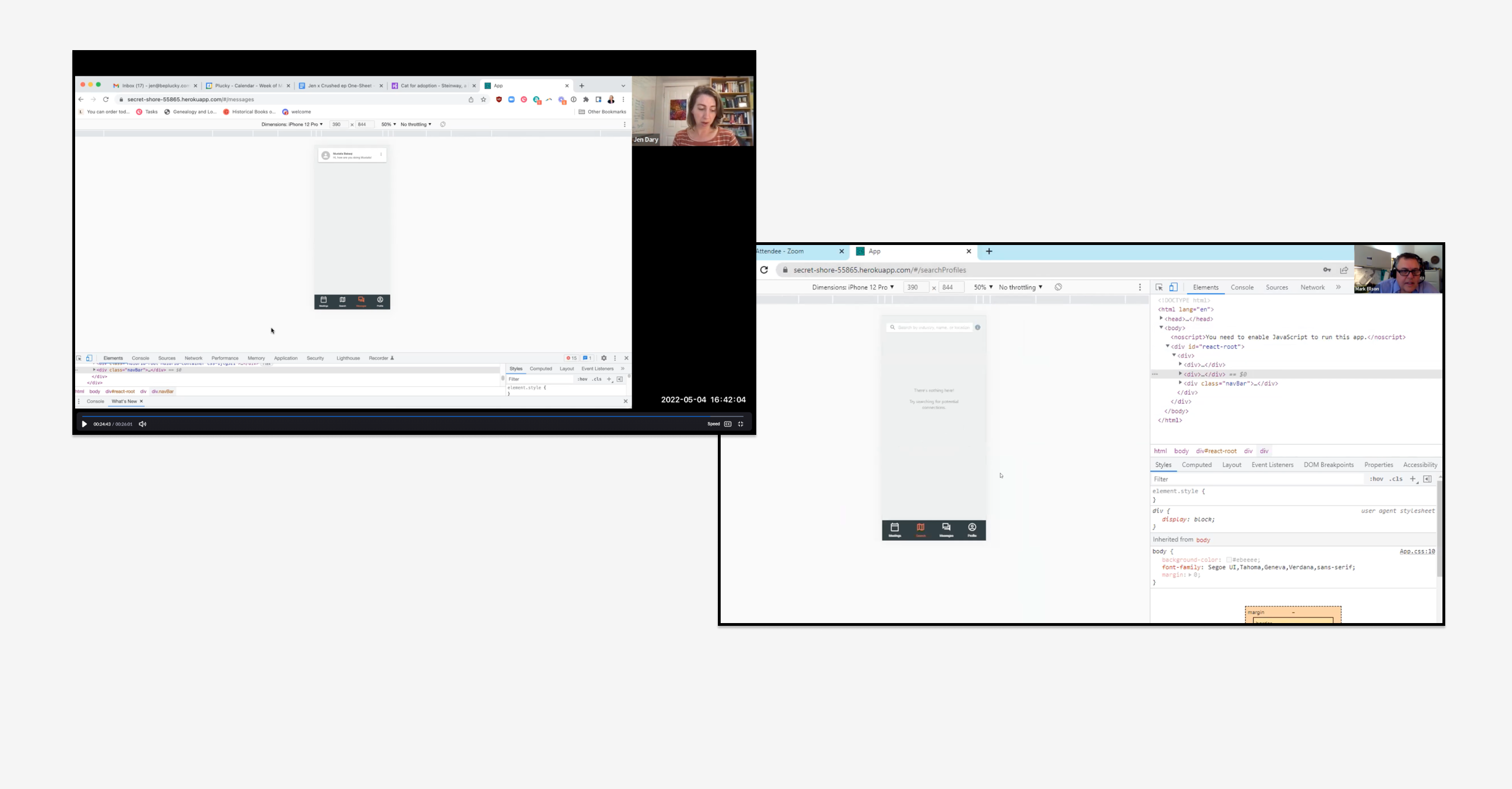Open the share icon in left address bar
This screenshot has width=1512, height=789.
coord(471,100)
